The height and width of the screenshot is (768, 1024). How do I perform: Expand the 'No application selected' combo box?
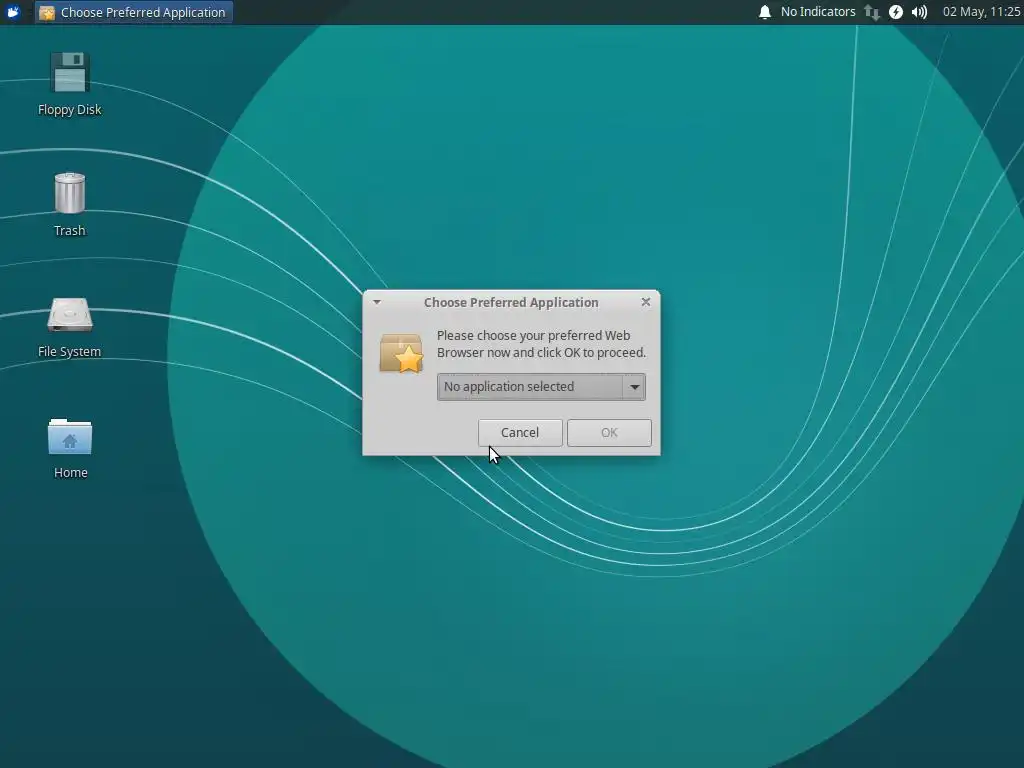541,387
